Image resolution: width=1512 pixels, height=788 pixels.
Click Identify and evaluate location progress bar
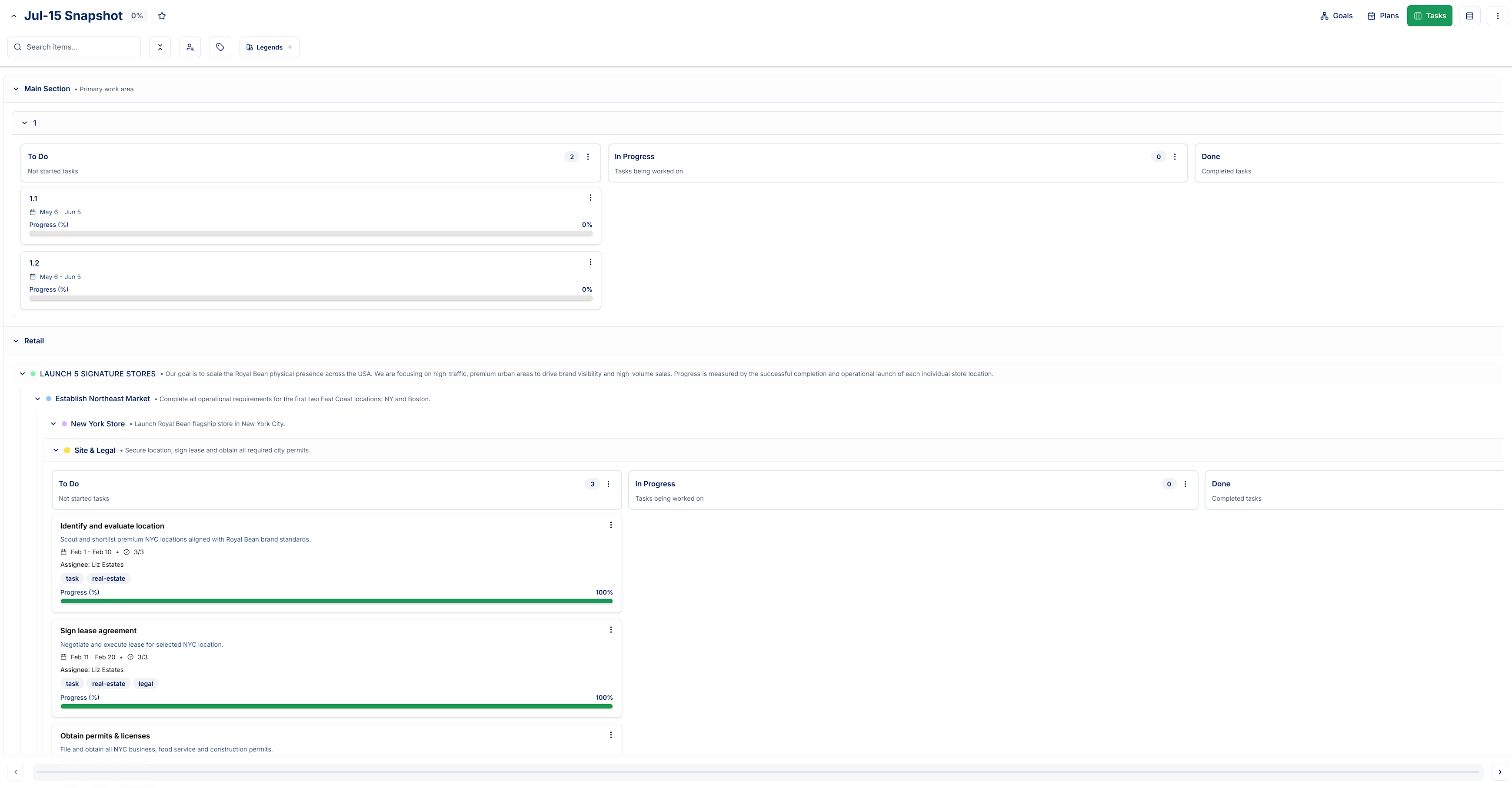point(336,601)
